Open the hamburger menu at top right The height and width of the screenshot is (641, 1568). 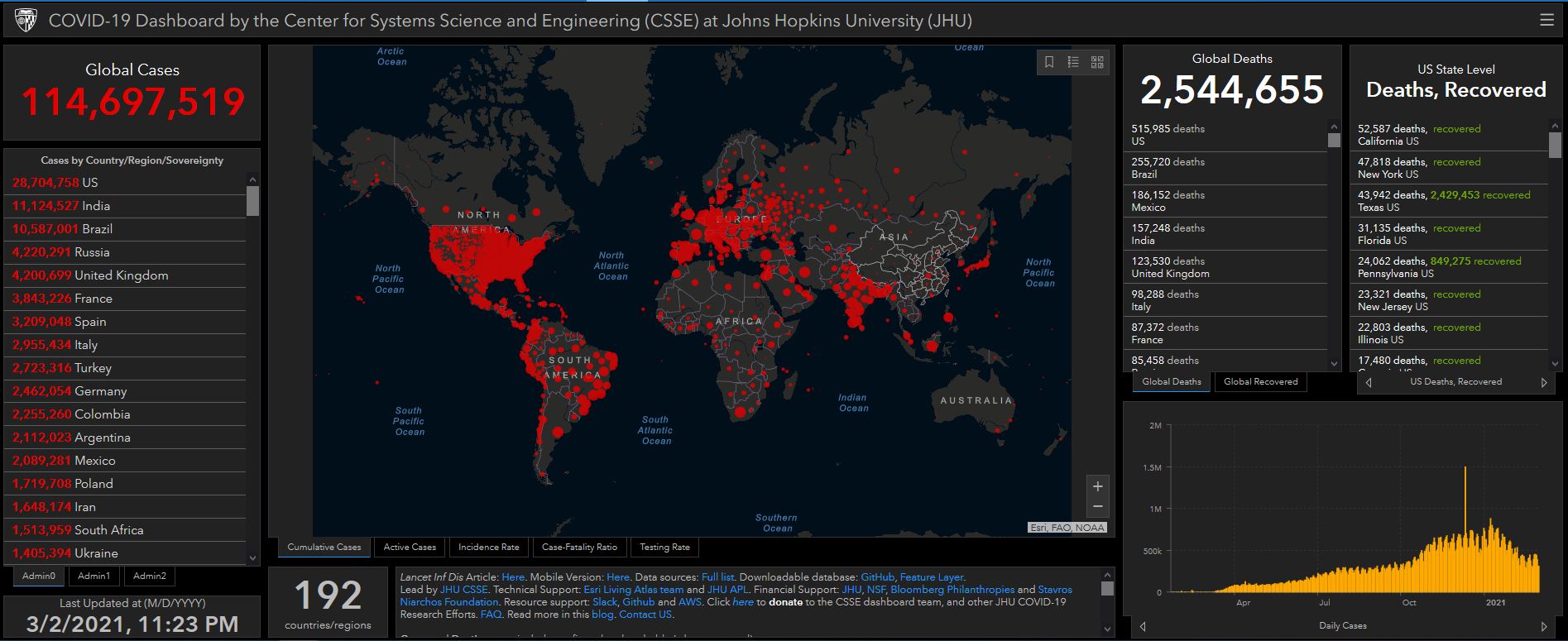(x=1546, y=20)
